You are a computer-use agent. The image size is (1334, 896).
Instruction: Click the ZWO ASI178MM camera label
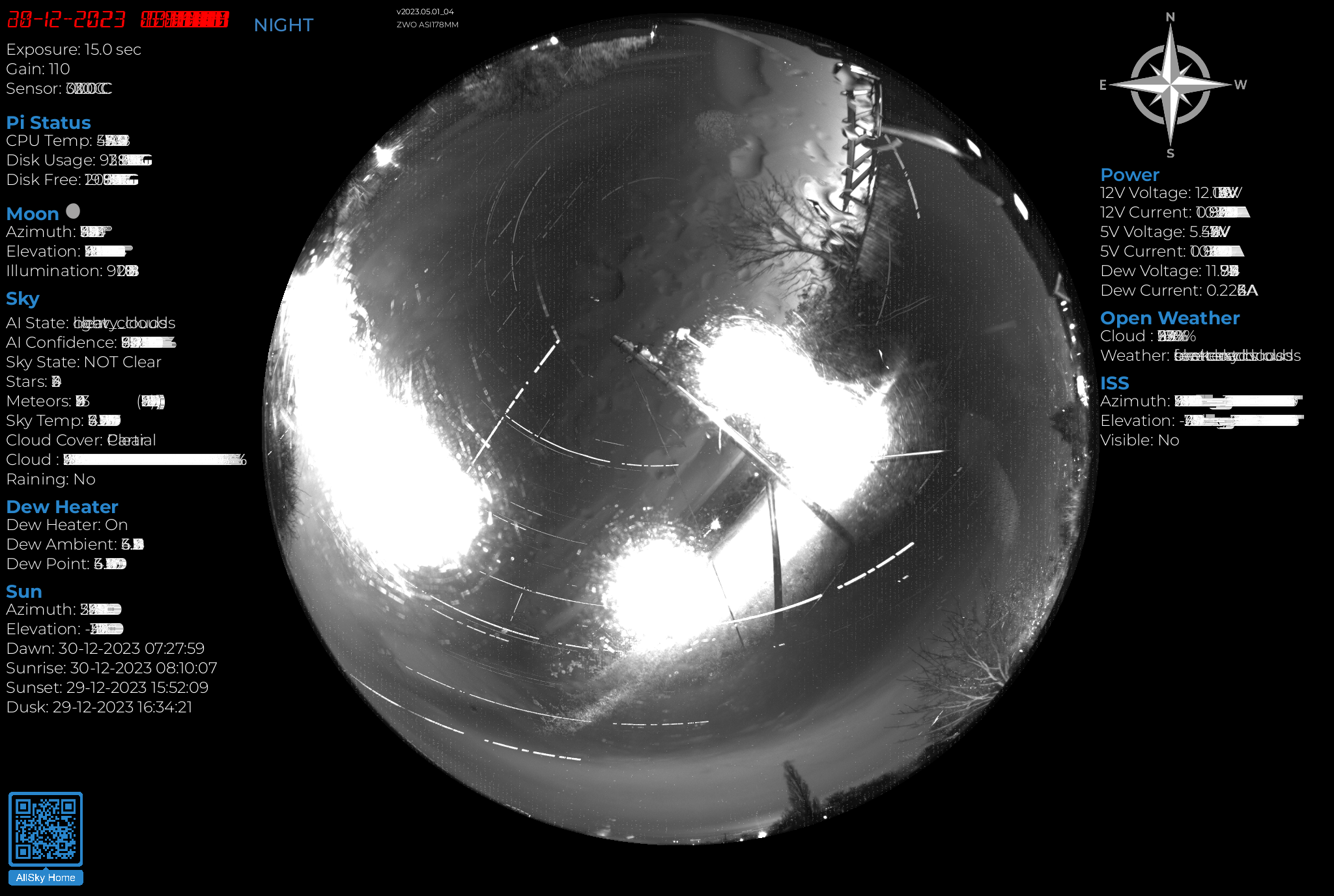(x=427, y=25)
